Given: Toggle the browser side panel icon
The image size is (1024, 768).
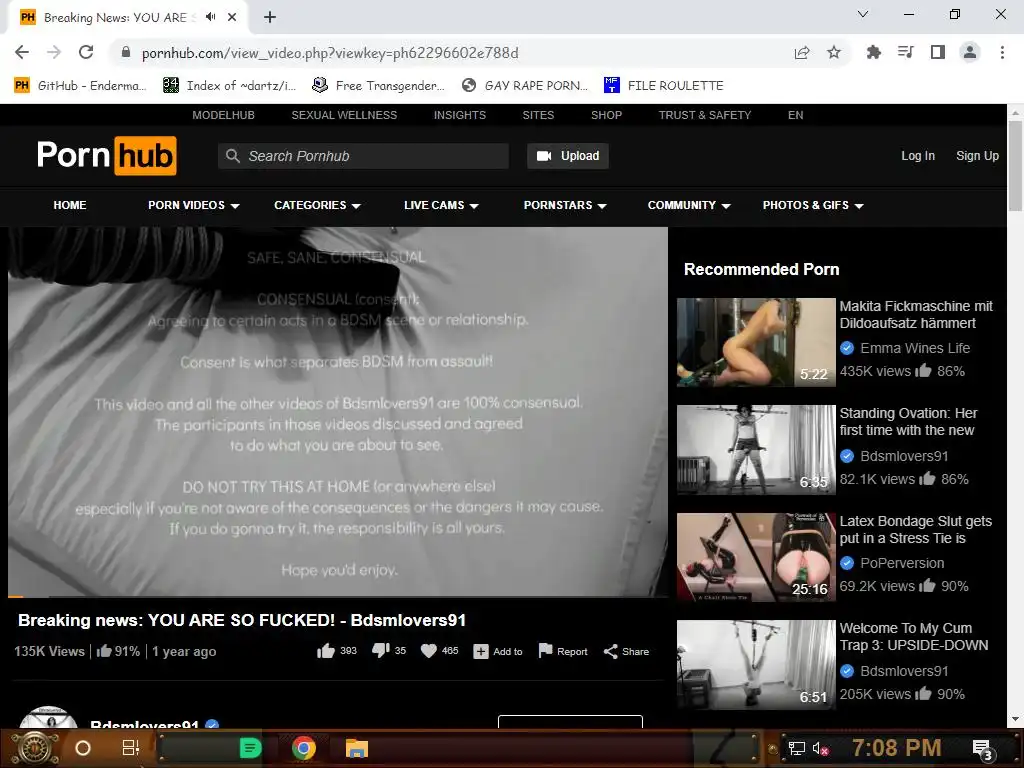Looking at the screenshot, I should [938, 52].
